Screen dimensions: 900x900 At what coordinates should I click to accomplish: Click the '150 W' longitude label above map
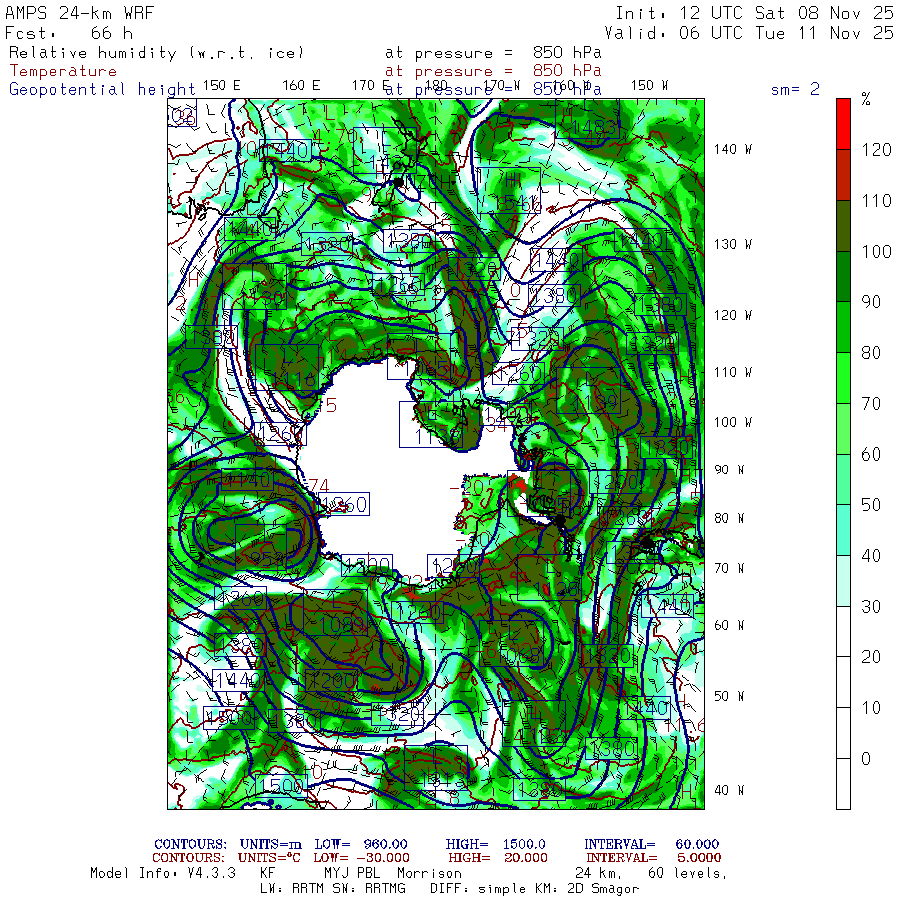[x=649, y=86]
